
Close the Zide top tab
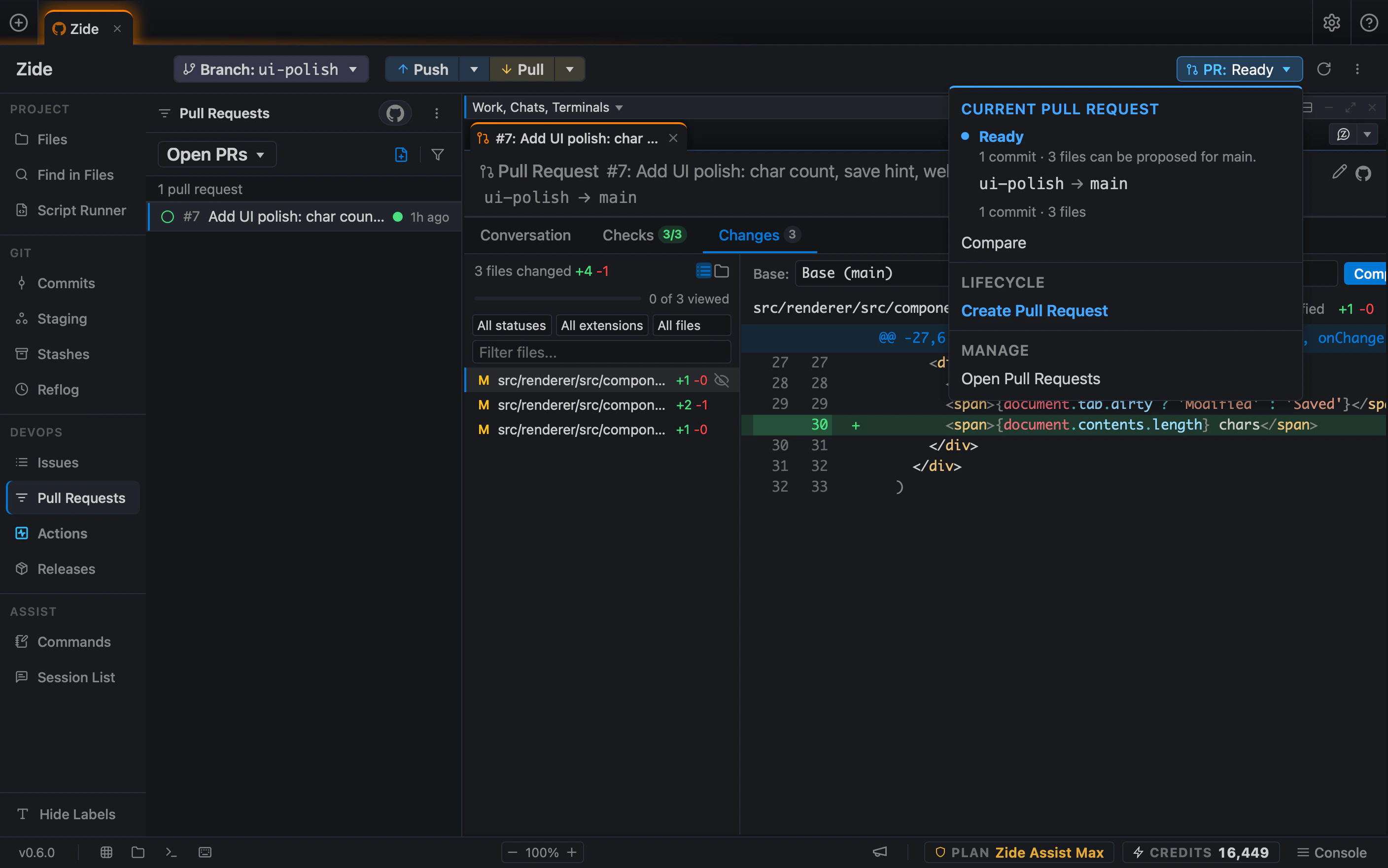pos(117,29)
